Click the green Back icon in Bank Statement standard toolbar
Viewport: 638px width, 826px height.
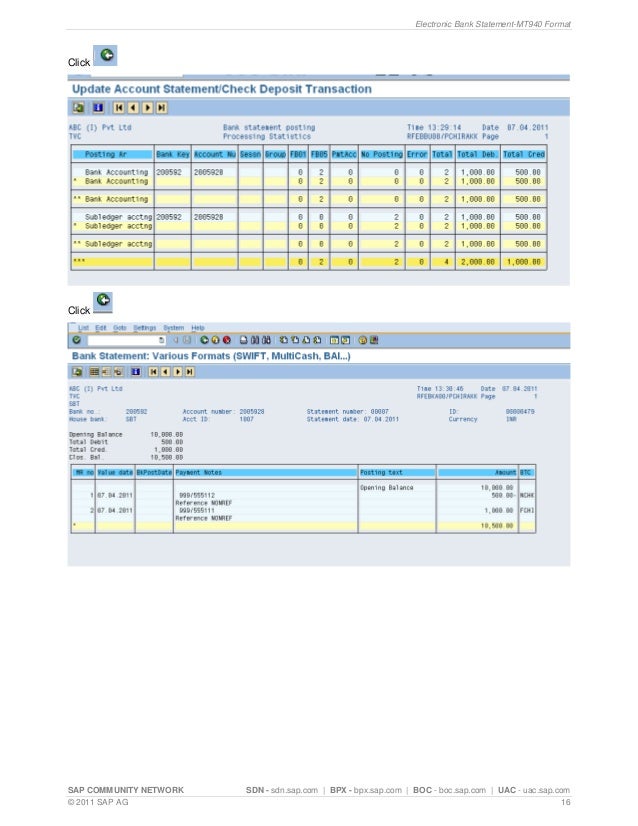(x=204, y=340)
